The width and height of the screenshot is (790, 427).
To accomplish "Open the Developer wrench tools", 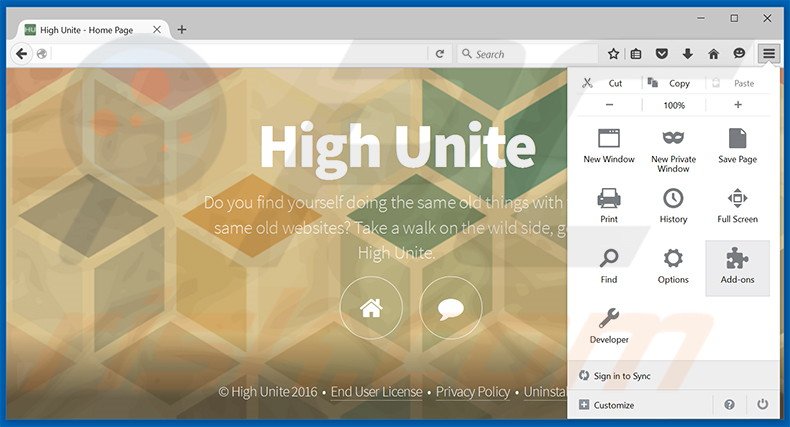I will point(609,318).
